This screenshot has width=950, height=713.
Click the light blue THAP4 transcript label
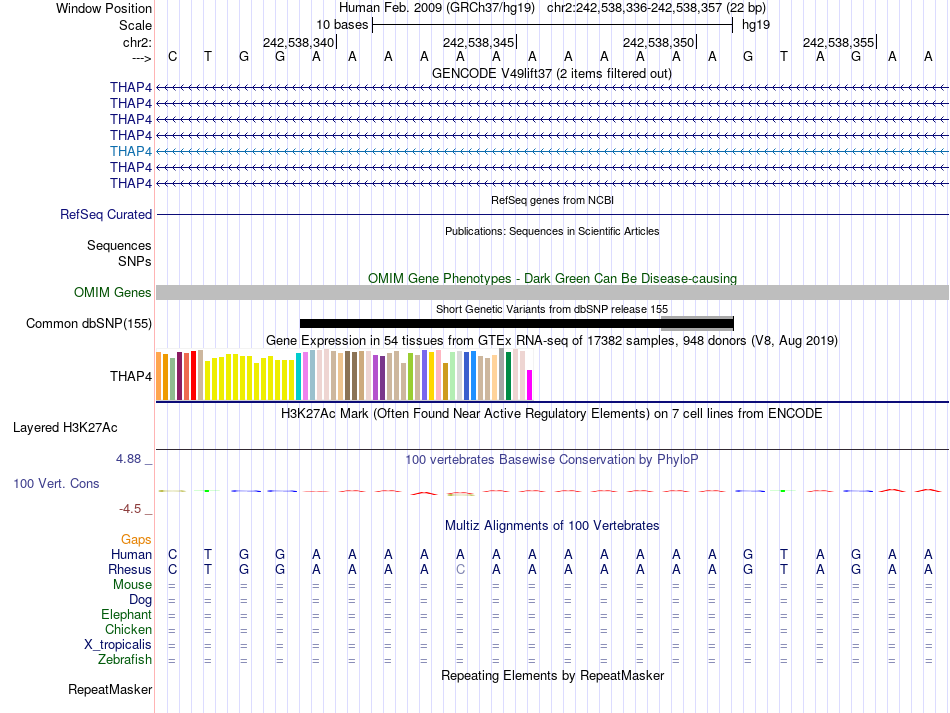tap(131, 151)
